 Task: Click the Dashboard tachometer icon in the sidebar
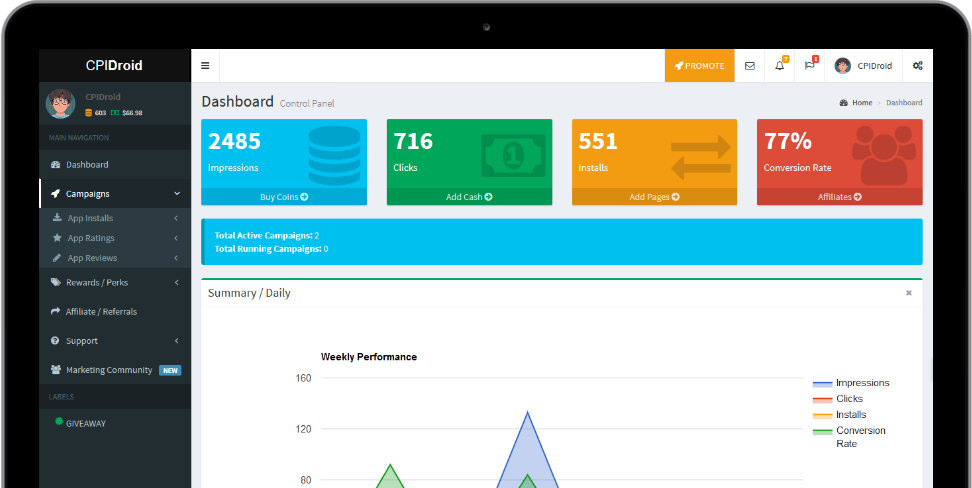pos(55,164)
